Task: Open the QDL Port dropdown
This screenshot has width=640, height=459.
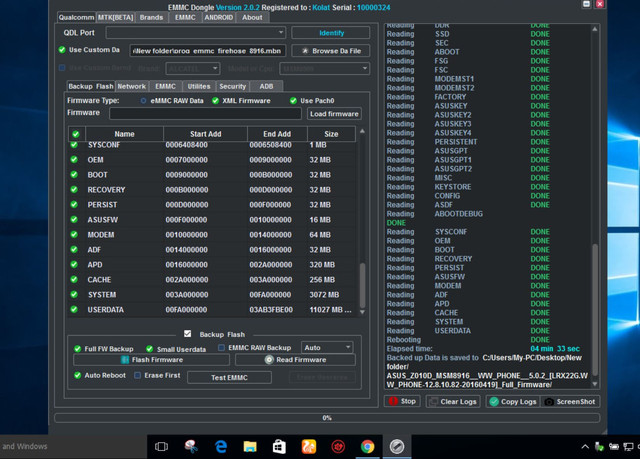Action: click(x=196, y=33)
